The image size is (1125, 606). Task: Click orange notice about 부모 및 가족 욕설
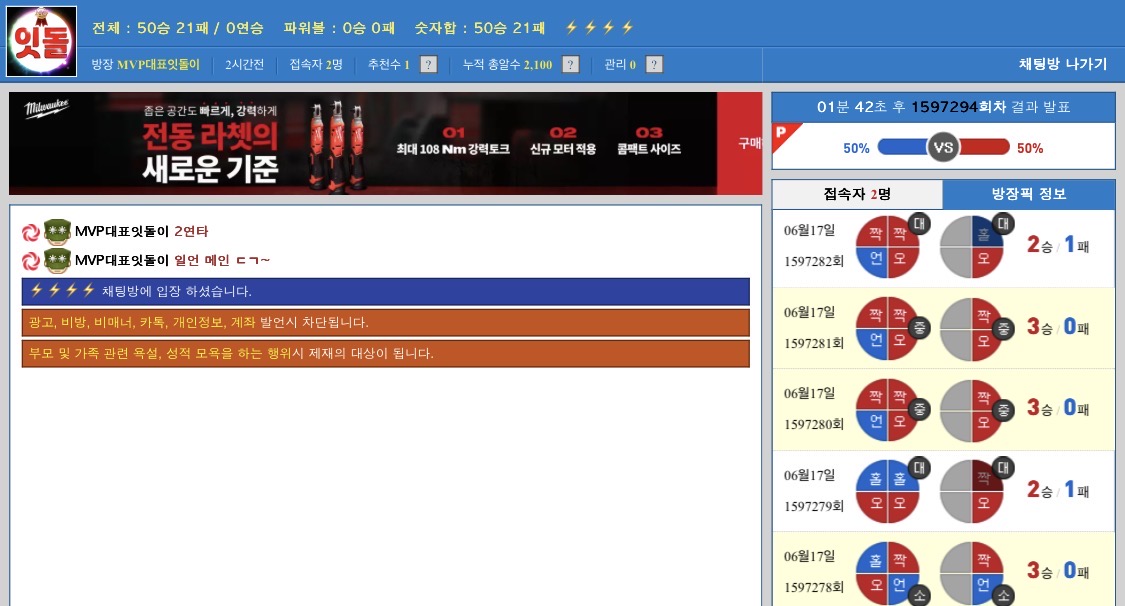tap(386, 354)
